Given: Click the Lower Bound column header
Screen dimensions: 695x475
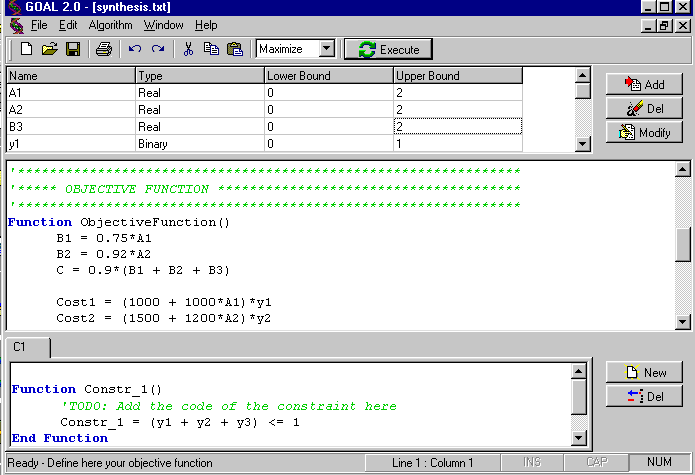Looking at the screenshot, I should point(329,76).
